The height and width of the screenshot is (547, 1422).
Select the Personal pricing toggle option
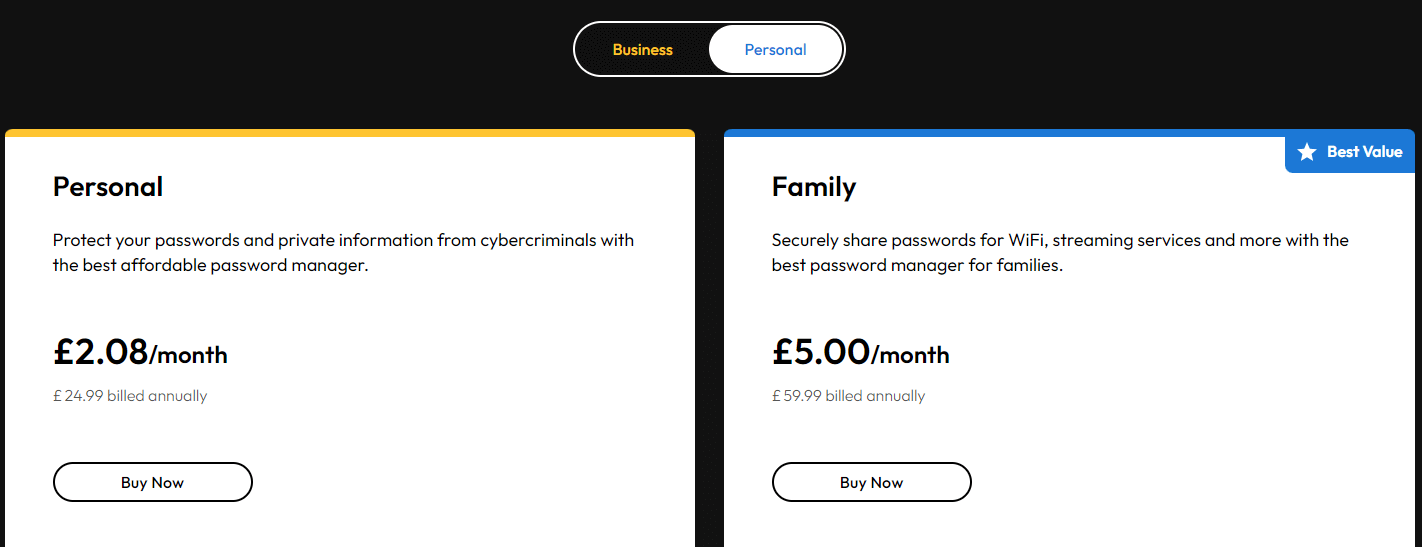(775, 50)
